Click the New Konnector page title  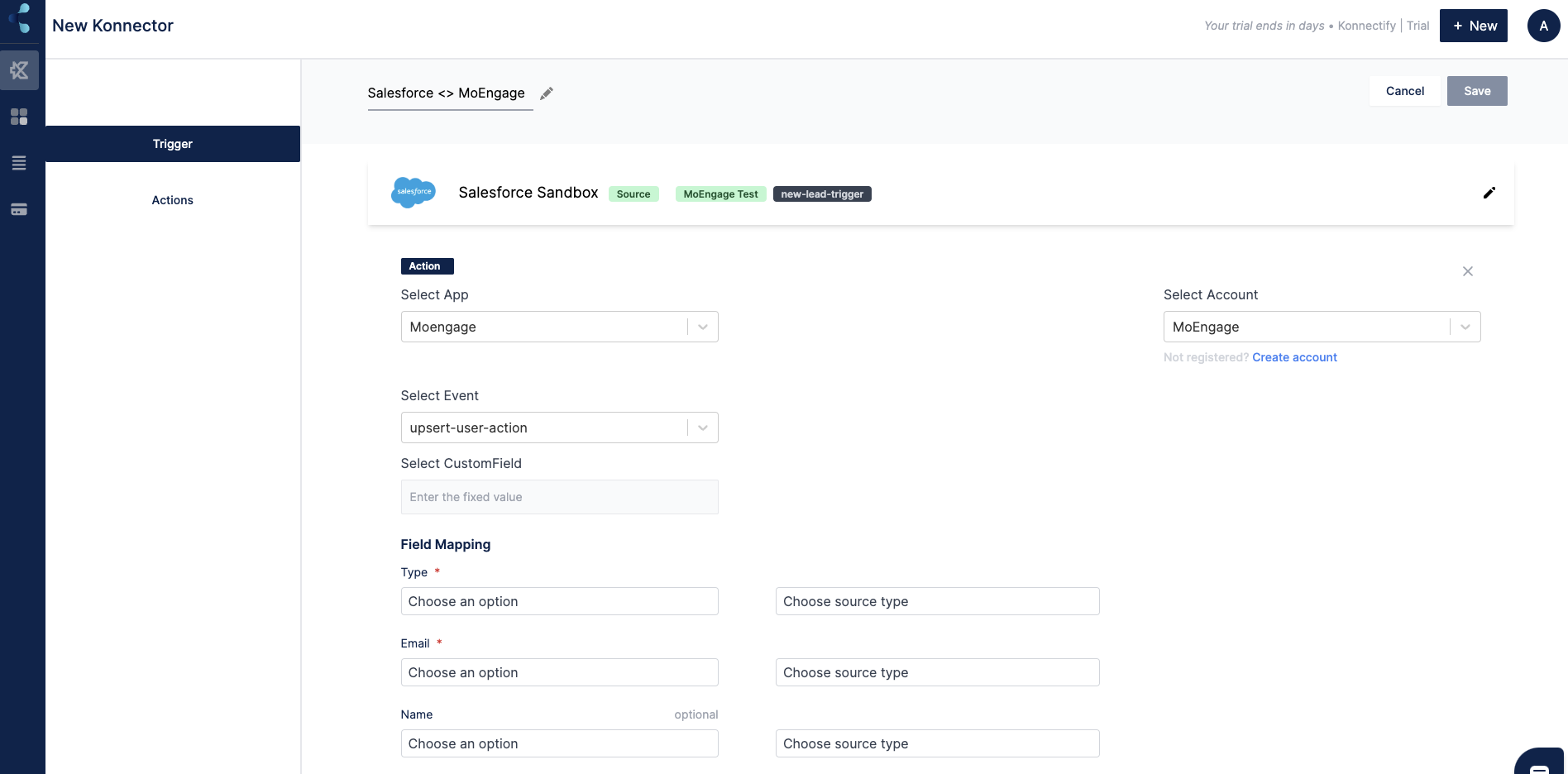[112, 26]
